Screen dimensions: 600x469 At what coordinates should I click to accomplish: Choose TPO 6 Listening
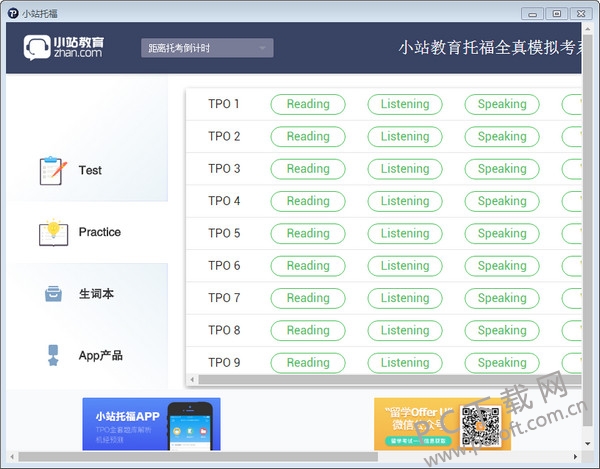tap(405, 266)
